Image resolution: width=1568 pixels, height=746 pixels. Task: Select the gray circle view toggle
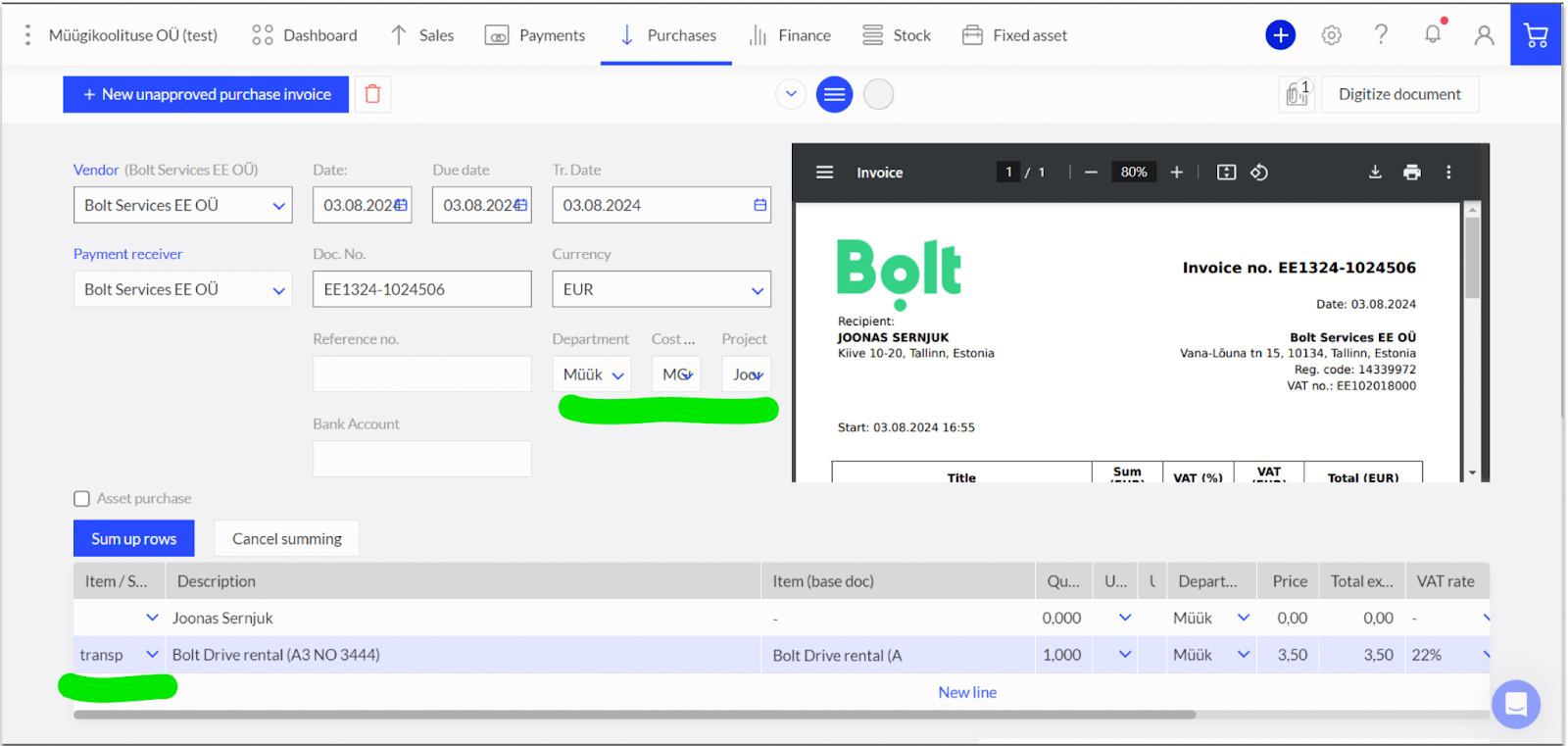pyautogui.click(x=878, y=94)
